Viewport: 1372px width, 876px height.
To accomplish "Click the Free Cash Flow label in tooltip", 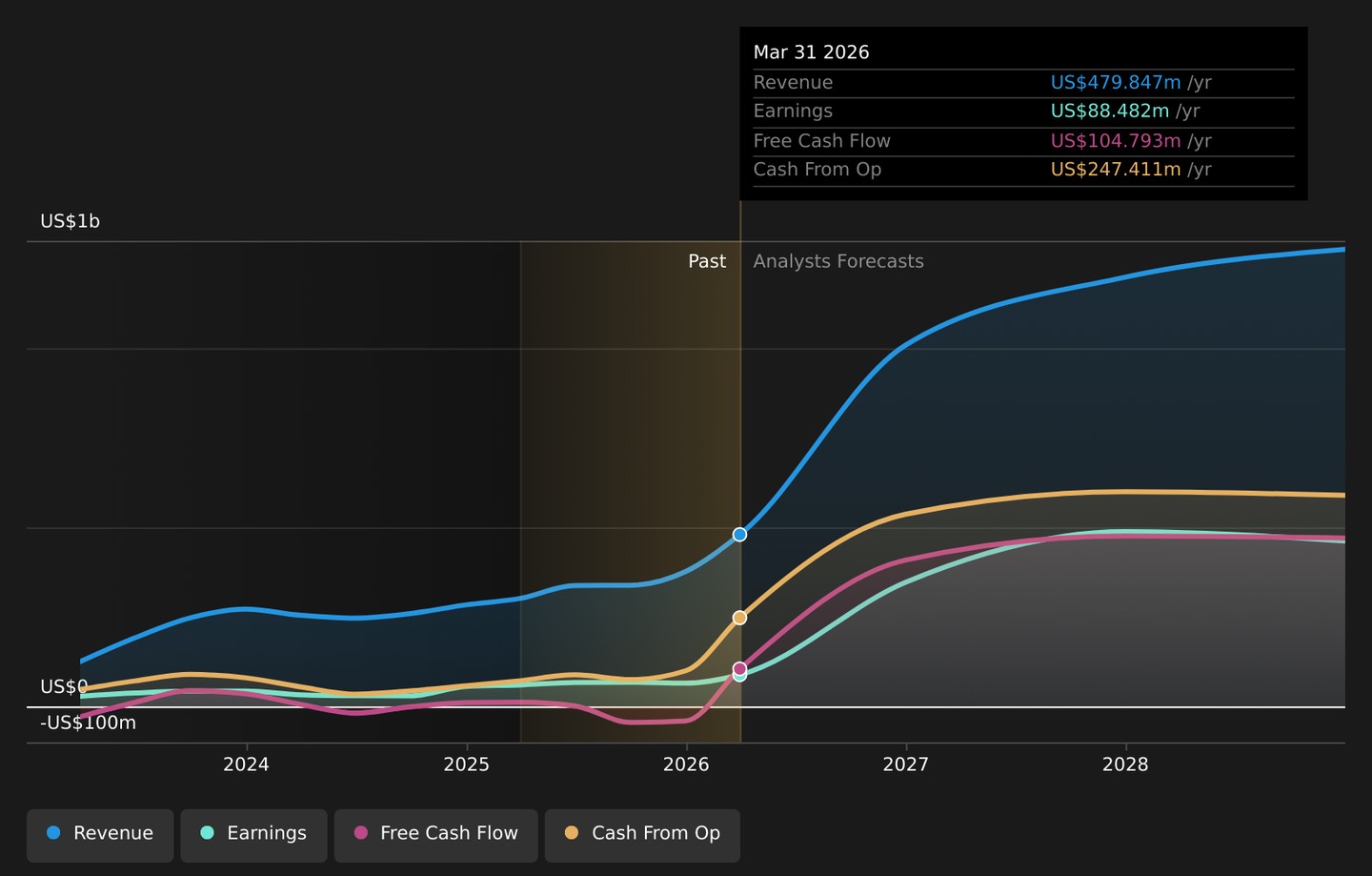I will pos(822,141).
